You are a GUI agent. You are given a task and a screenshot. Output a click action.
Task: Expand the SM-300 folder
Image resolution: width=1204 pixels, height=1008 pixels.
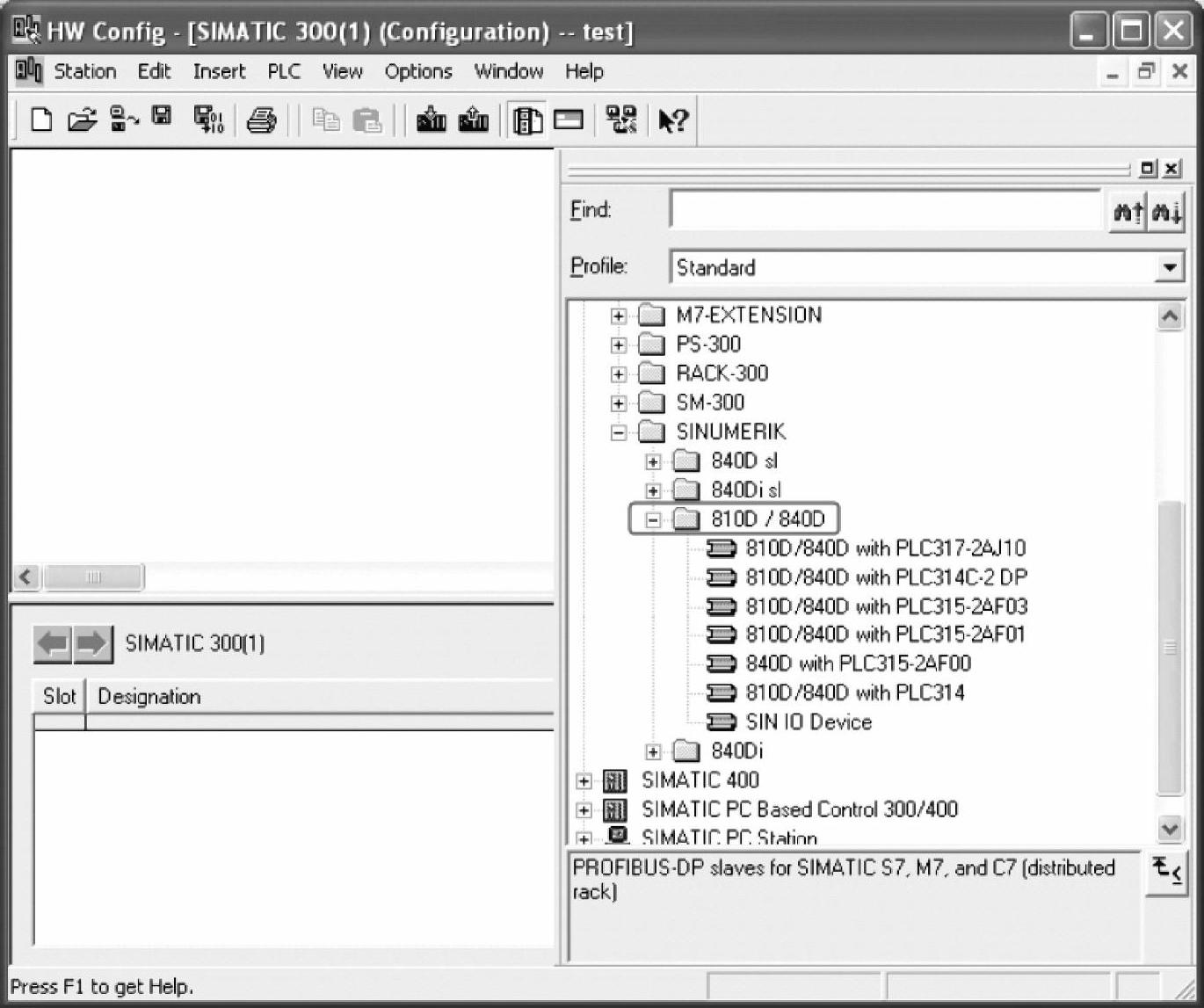click(x=619, y=403)
